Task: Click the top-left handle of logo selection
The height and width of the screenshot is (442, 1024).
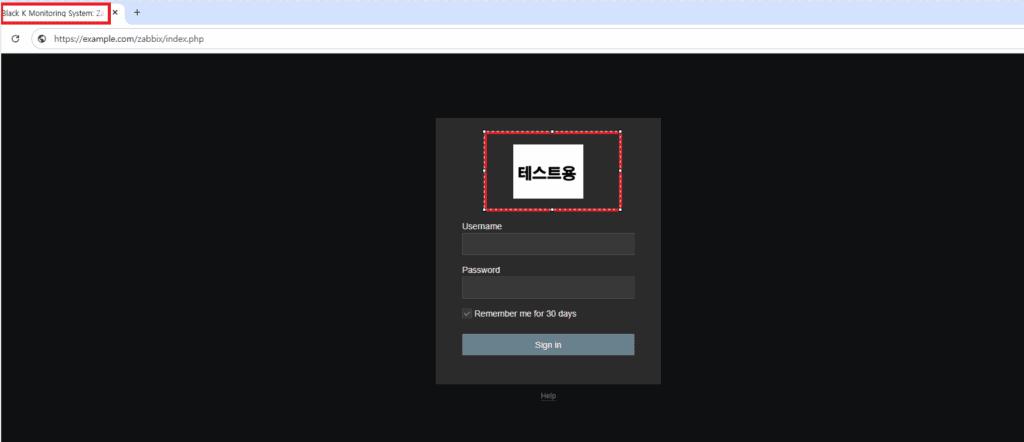Action: [485, 131]
